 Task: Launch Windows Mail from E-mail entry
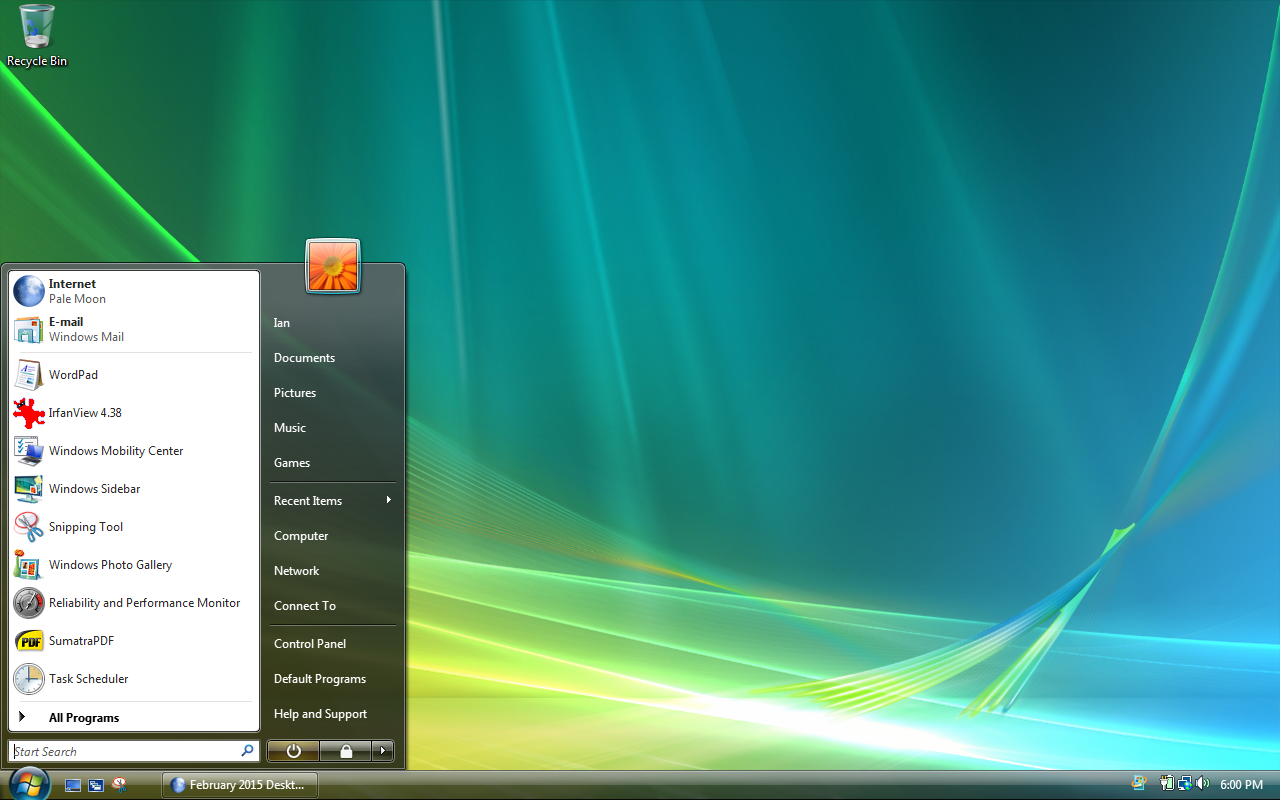pyautogui.click(x=134, y=329)
